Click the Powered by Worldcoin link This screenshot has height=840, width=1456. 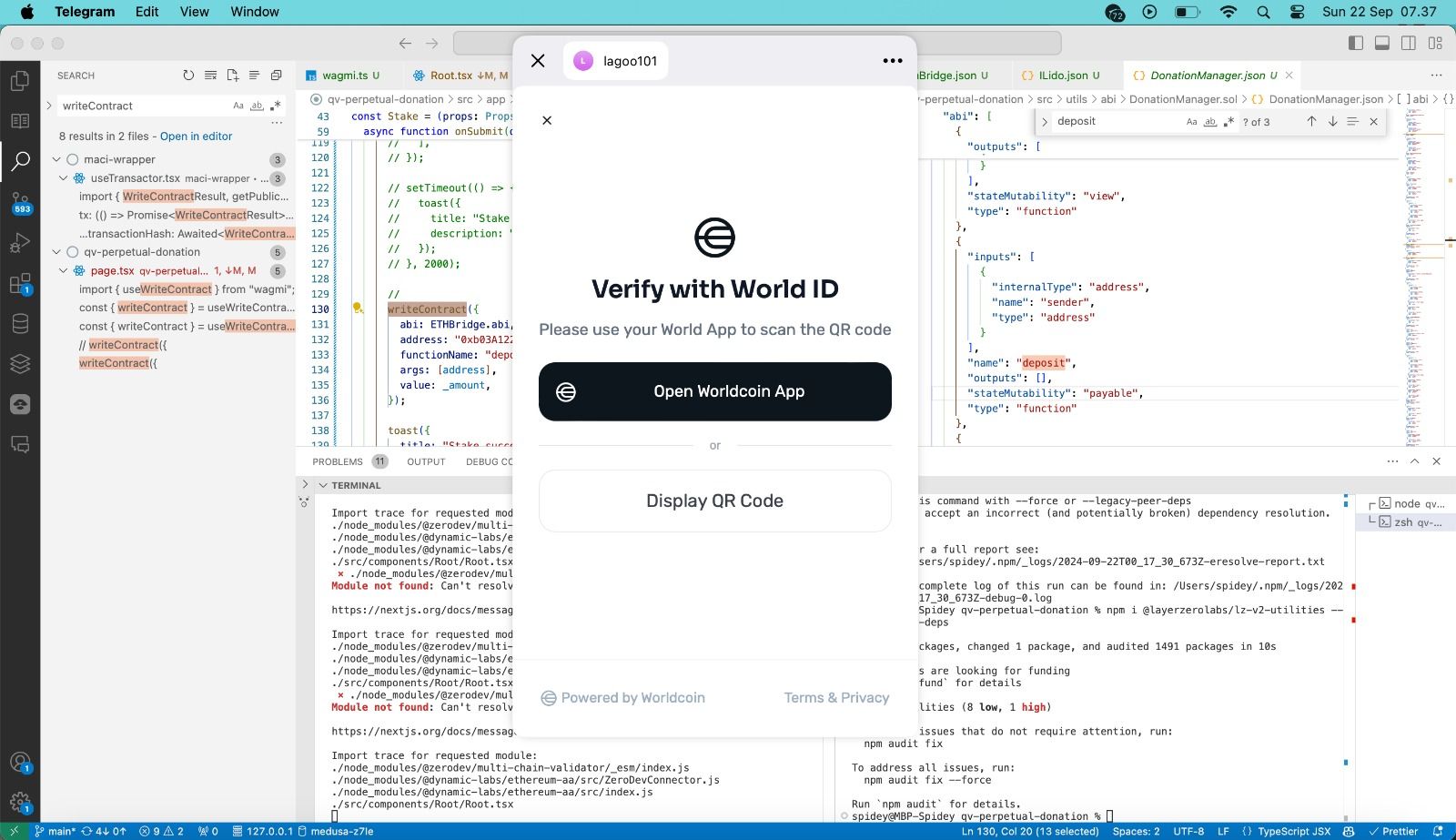pyautogui.click(x=623, y=697)
